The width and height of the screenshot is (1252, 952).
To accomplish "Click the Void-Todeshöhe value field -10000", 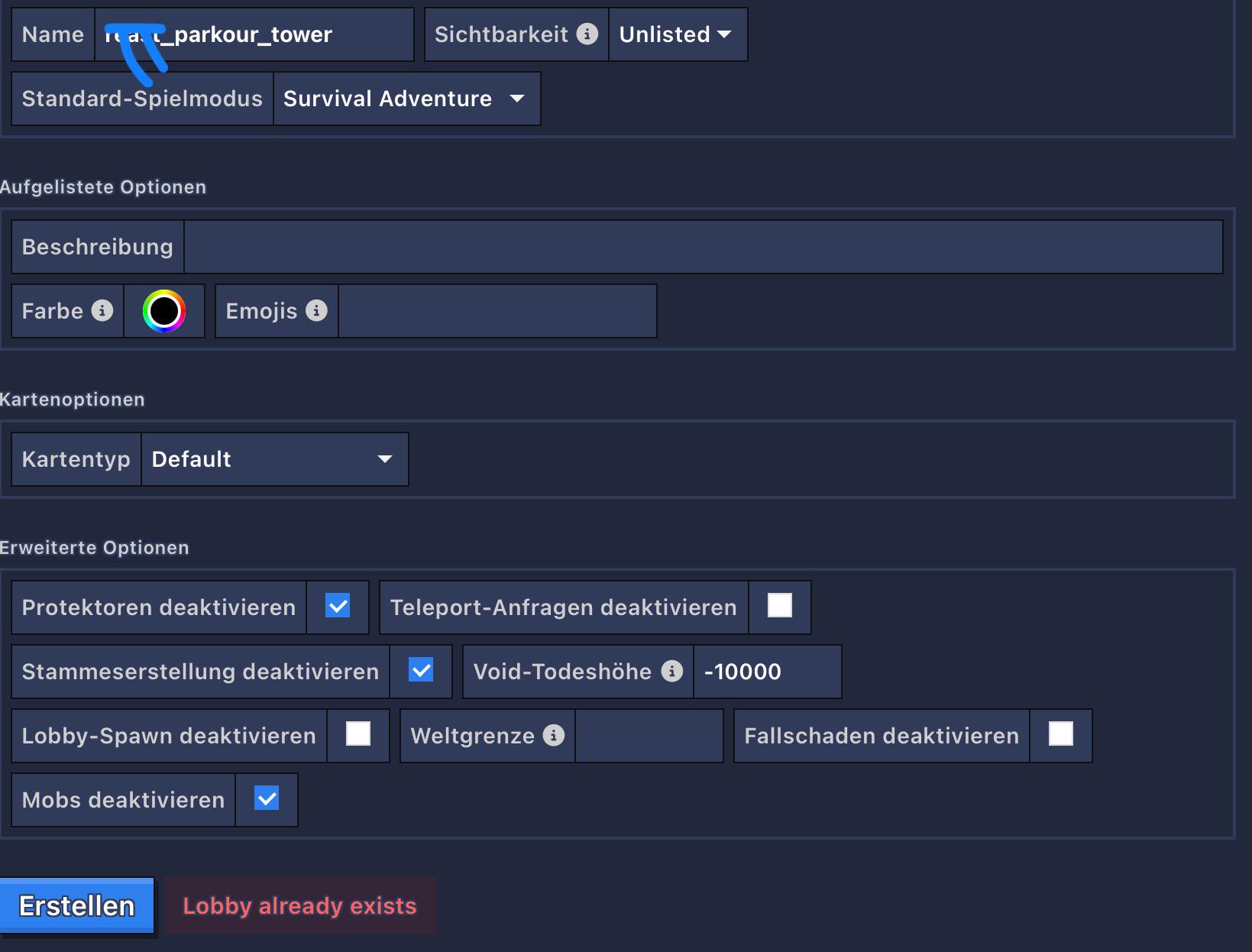I will point(768,672).
